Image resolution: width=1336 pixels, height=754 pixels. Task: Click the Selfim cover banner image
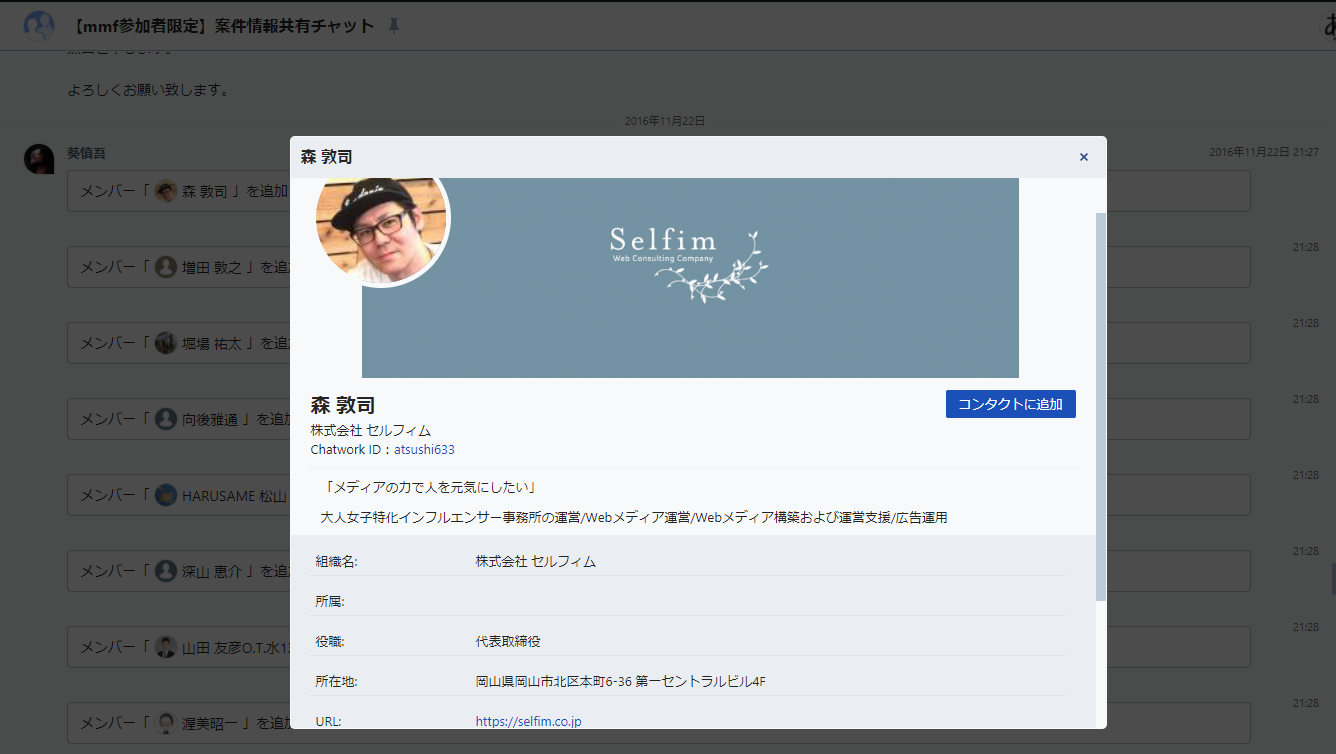[x=690, y=277]
